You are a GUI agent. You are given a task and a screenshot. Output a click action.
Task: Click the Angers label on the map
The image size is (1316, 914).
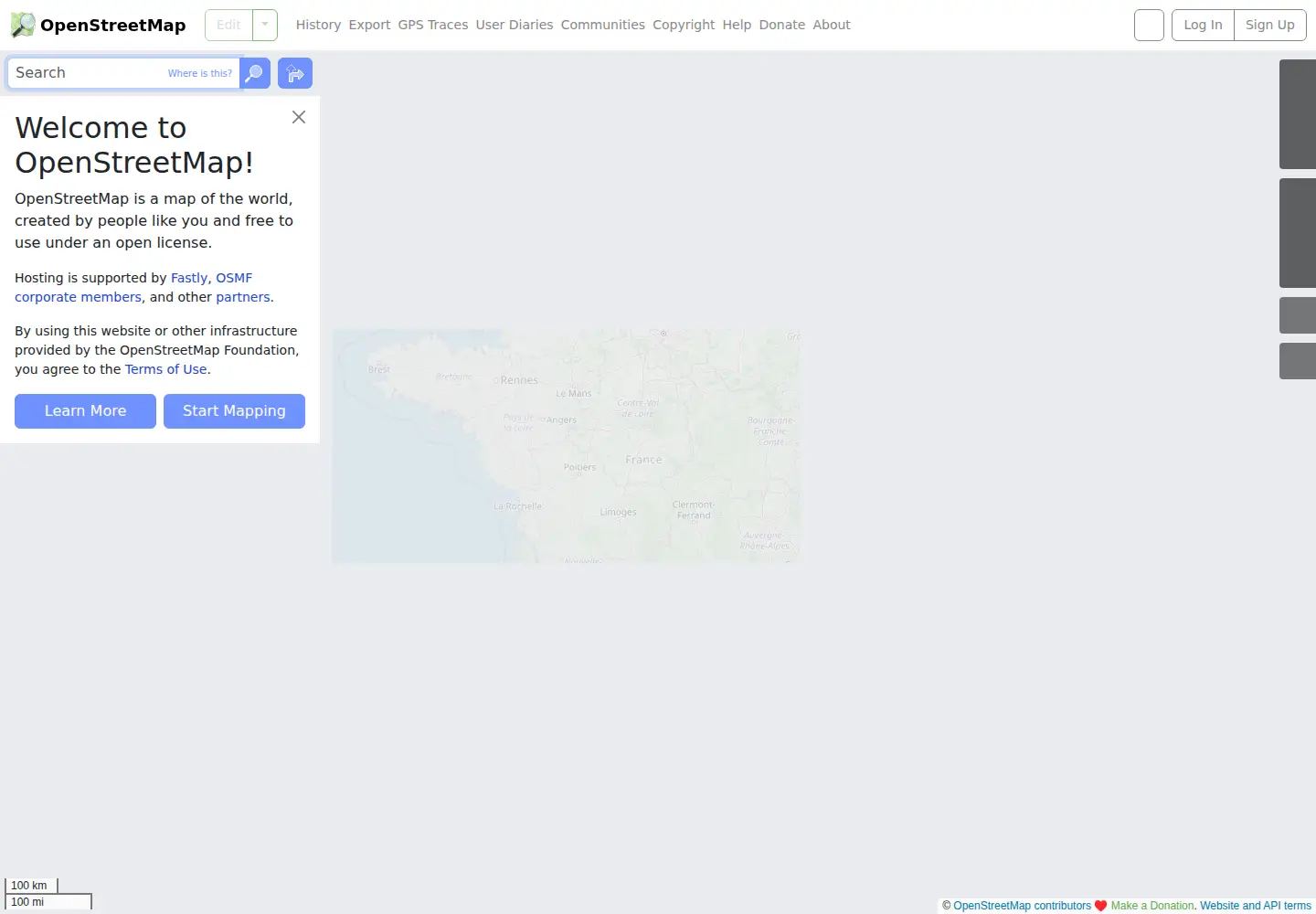[x=561, y=420]
